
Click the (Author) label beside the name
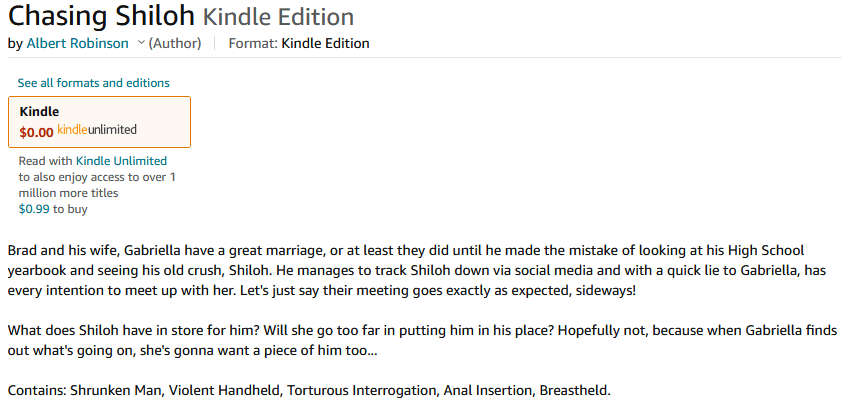click(175, 43)
